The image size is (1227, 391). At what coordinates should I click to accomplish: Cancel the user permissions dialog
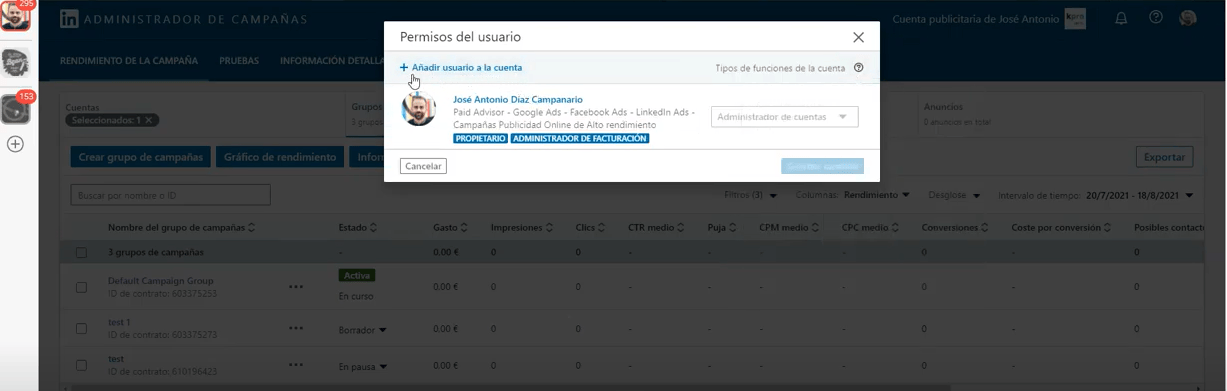coord(423,166)
